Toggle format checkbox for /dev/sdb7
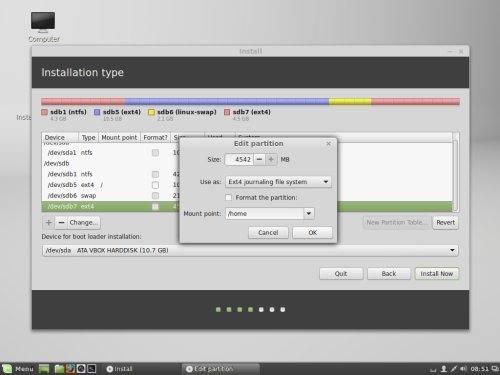The image size is (500, 375). tap(155, 207)
